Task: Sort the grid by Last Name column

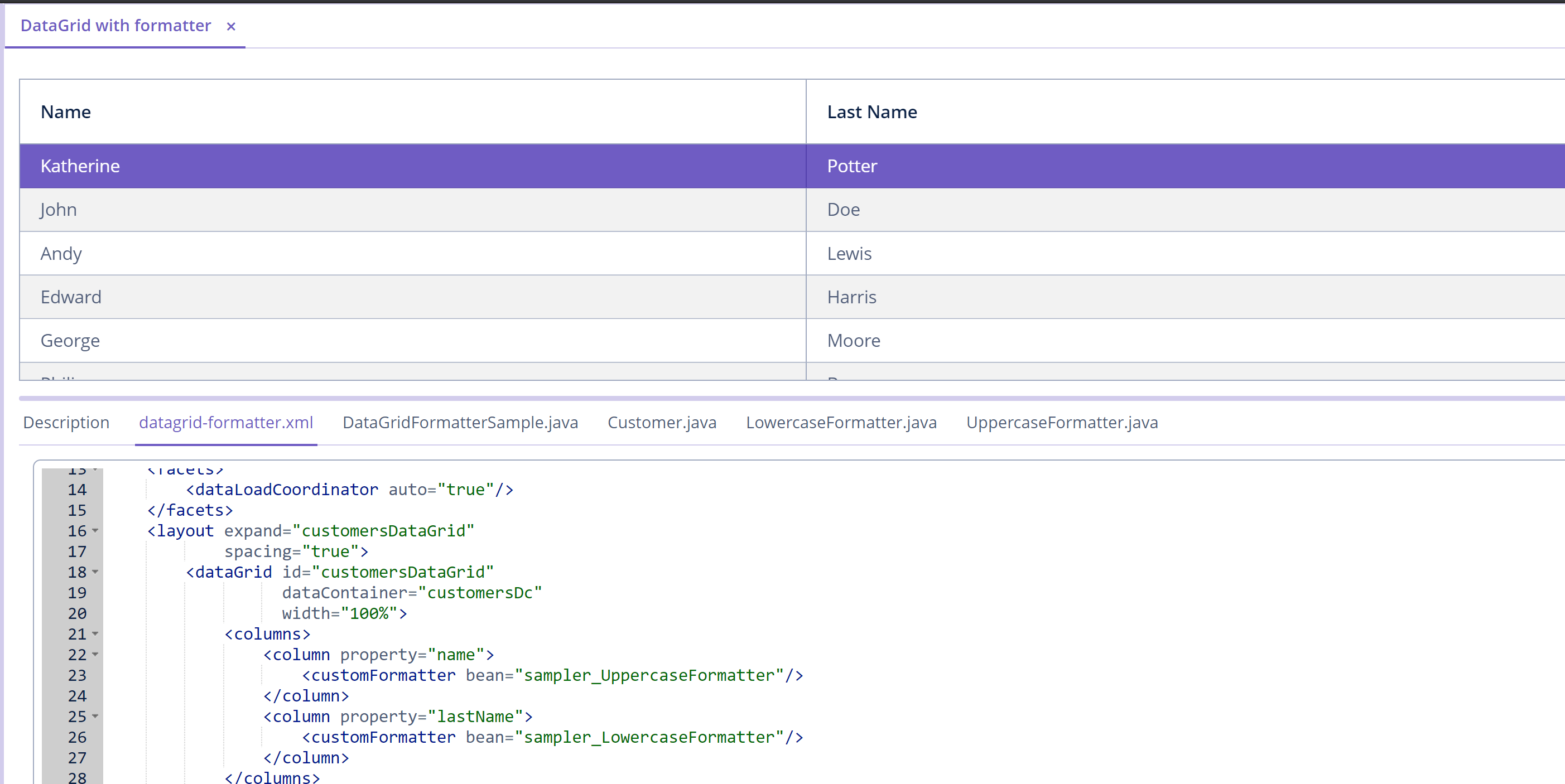Action: [x=872, y=111]
